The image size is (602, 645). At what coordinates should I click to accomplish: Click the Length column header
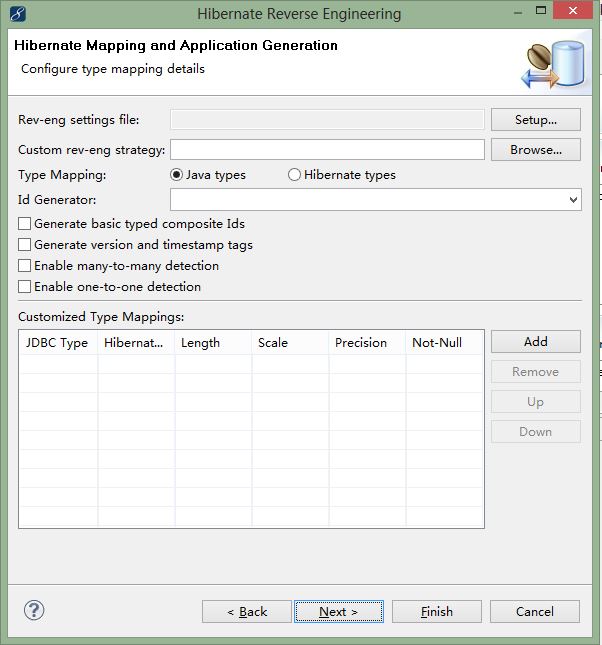(213, 343)
